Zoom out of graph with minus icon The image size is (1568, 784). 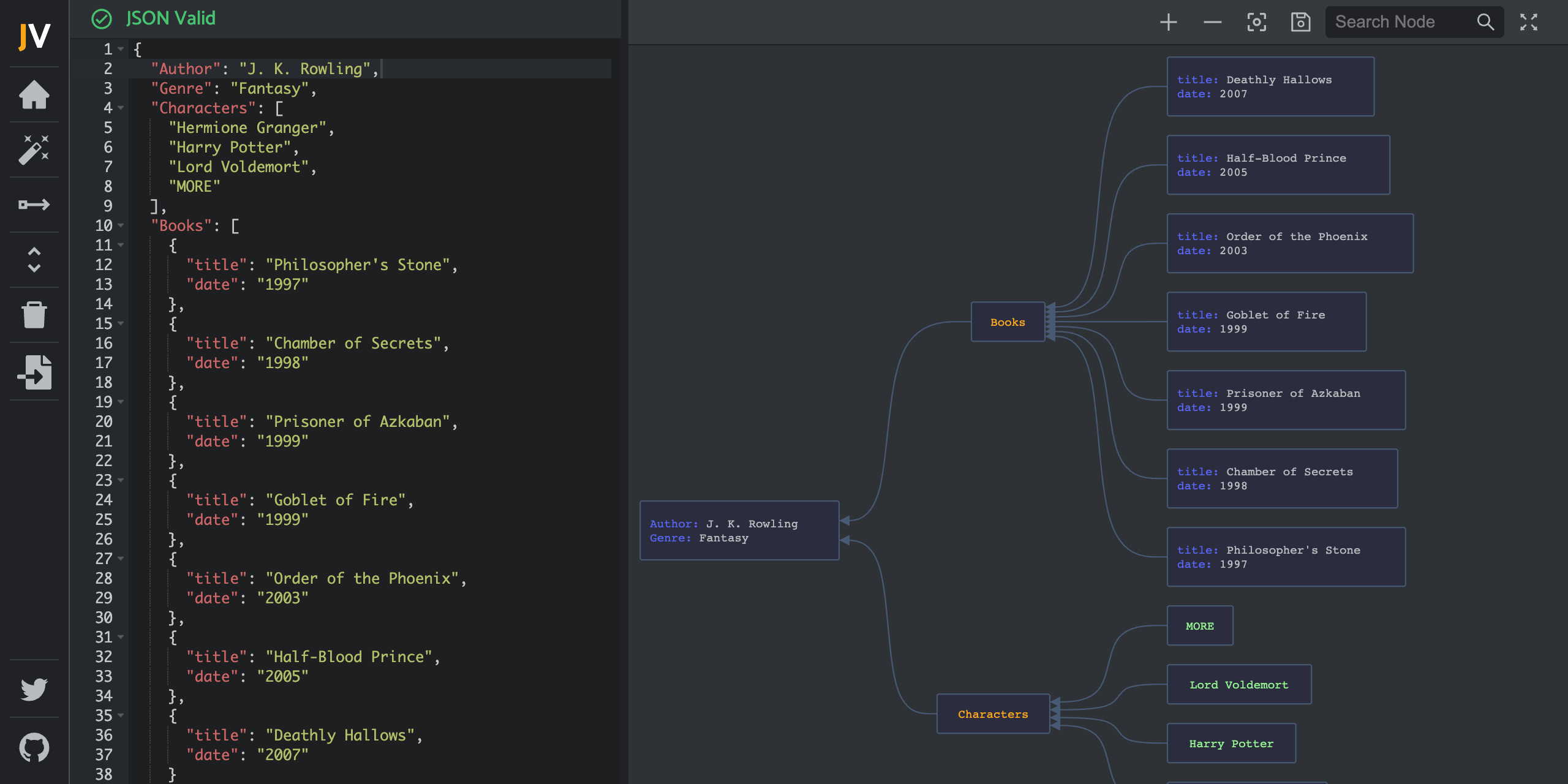[x=1212, y=21]
